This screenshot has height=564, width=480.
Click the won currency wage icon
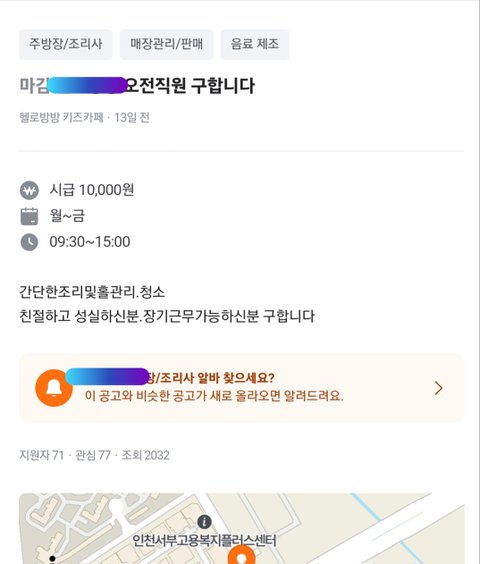click(29, 190)
